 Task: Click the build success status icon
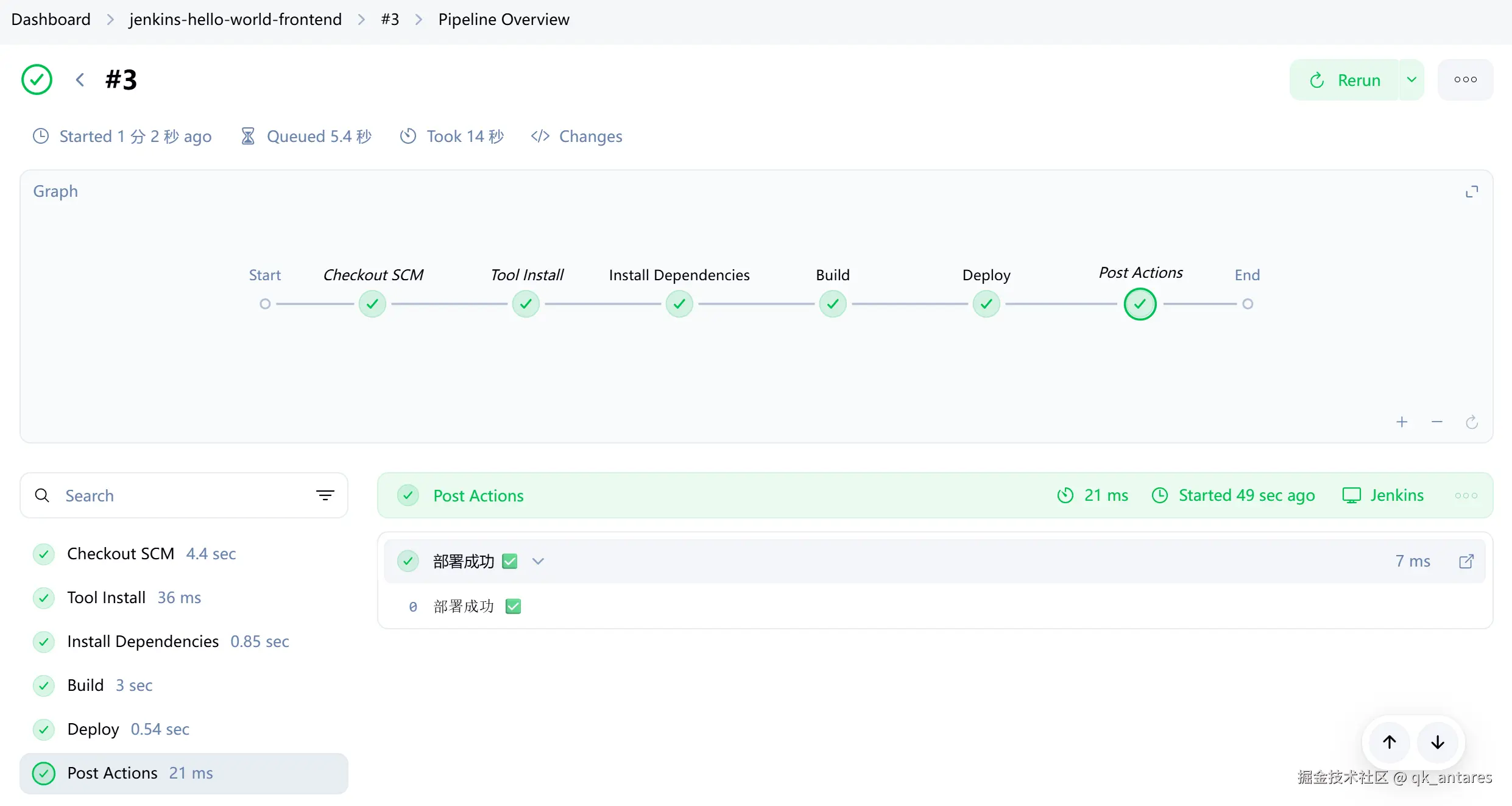pyautogui.click(x=37, y=80)
